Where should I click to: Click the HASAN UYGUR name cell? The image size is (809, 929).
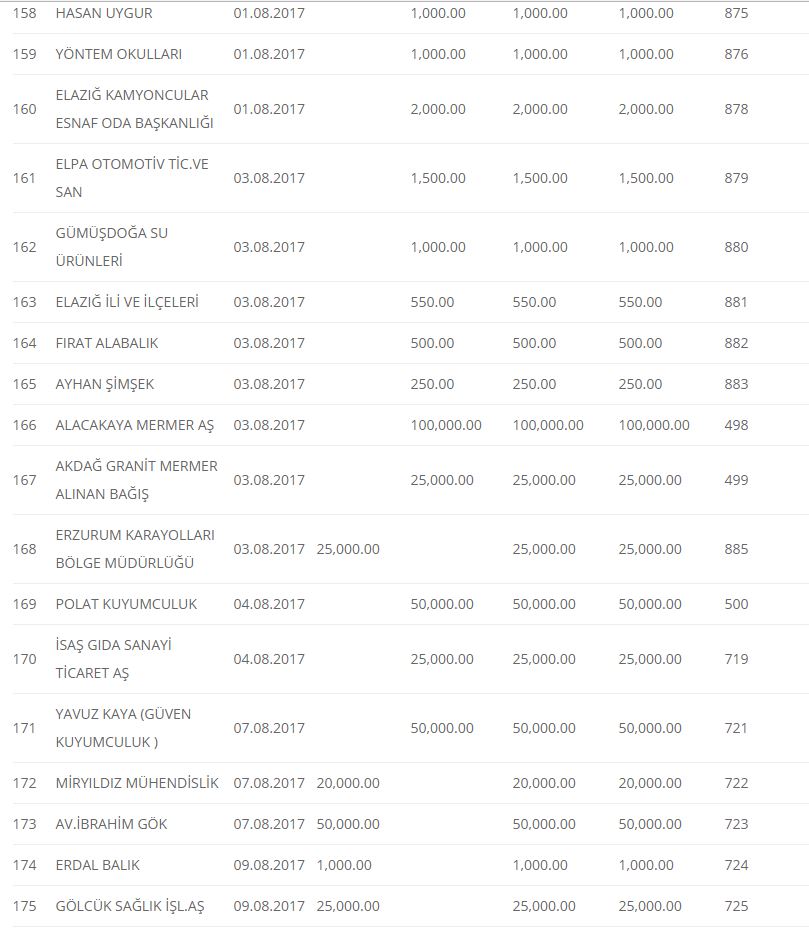tap(104, 14)
